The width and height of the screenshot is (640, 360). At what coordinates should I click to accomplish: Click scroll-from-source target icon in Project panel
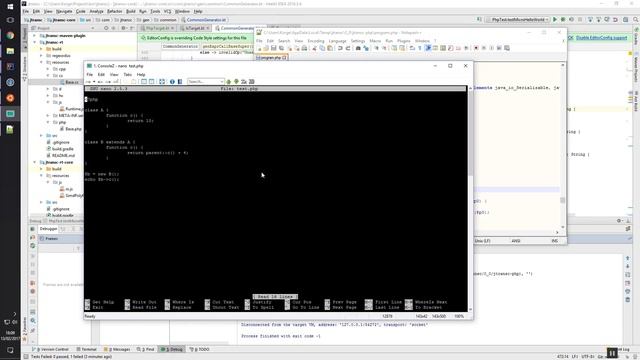[x=106, y=28]
